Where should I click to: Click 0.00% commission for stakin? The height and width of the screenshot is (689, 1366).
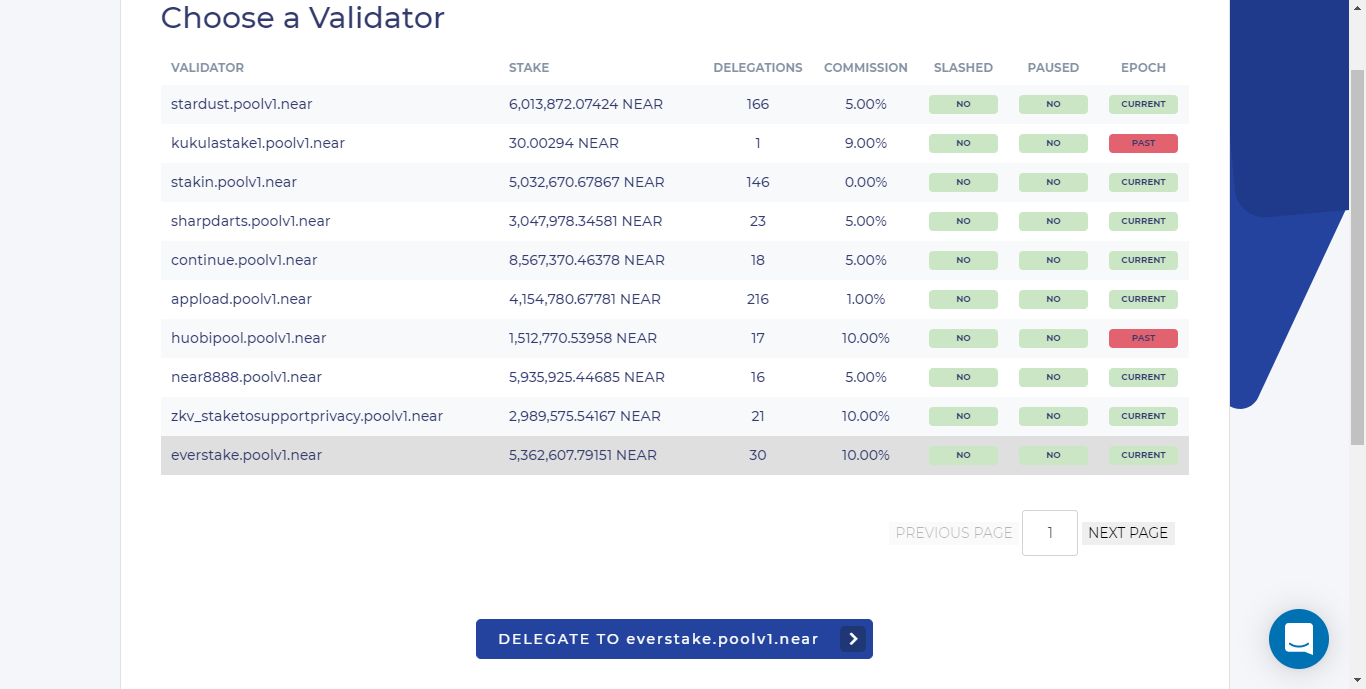[866, 182]
